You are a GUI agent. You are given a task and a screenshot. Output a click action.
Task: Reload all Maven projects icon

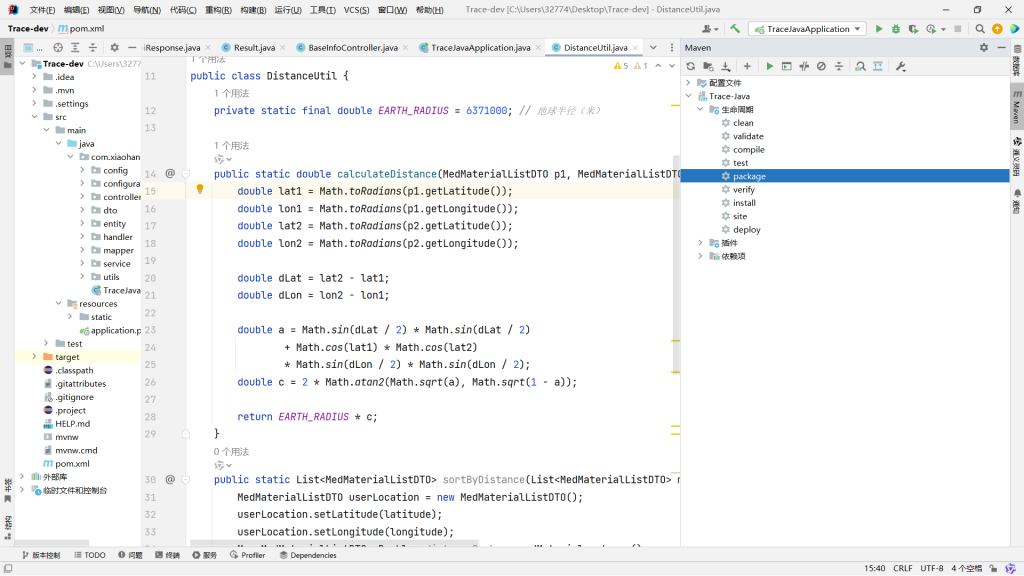pos(690,66)
